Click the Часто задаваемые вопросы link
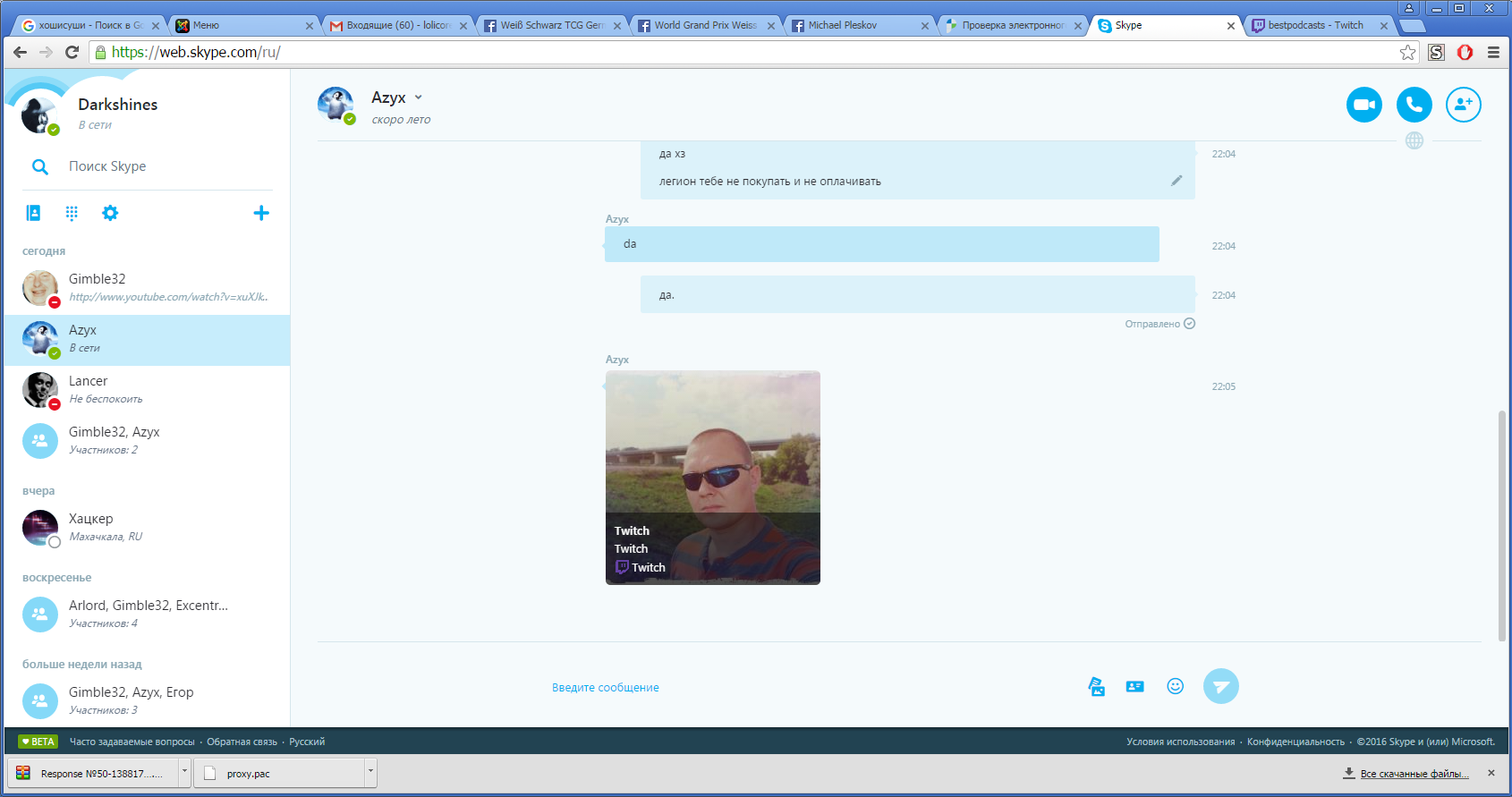Screen dimensions: 1512x797 (132, 742)
